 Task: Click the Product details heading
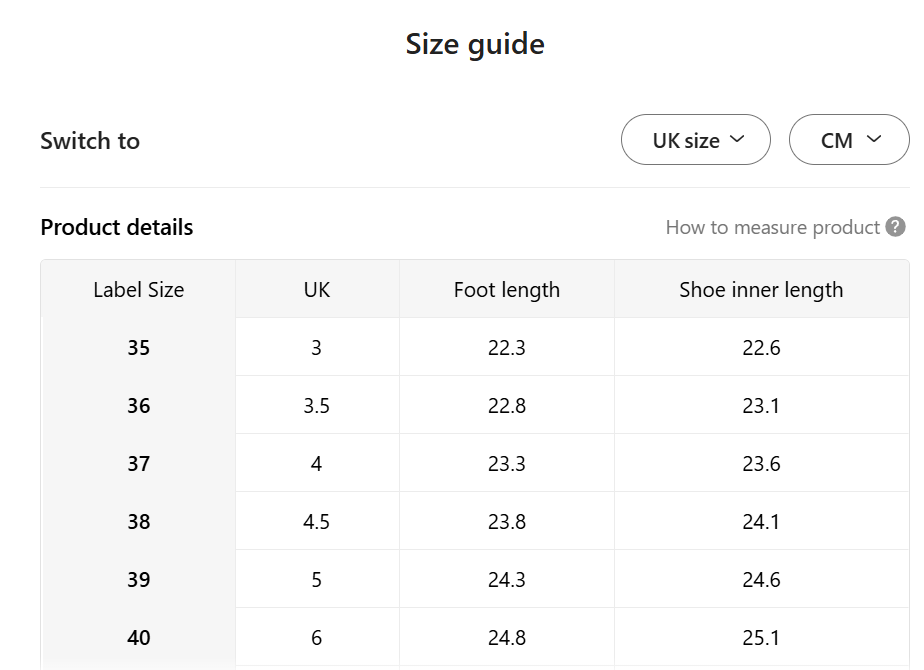(117, 227)
